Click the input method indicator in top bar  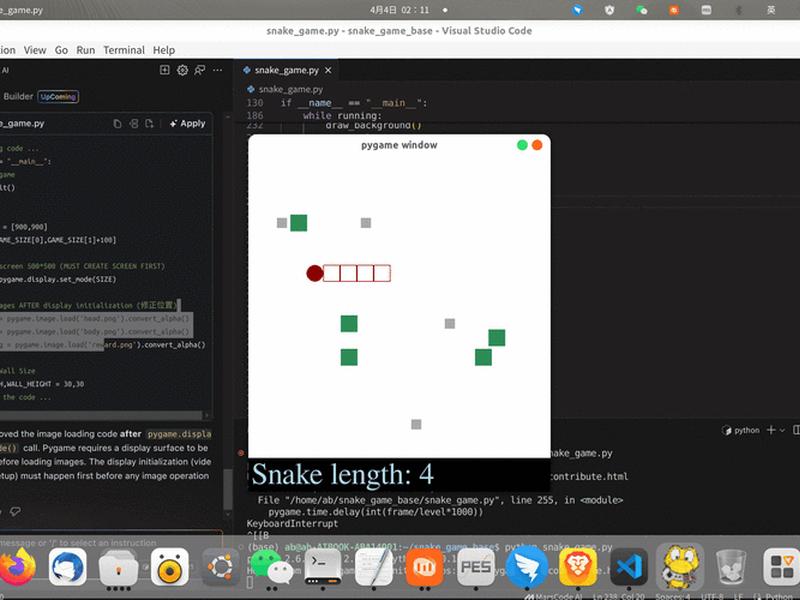coord(771,10)
